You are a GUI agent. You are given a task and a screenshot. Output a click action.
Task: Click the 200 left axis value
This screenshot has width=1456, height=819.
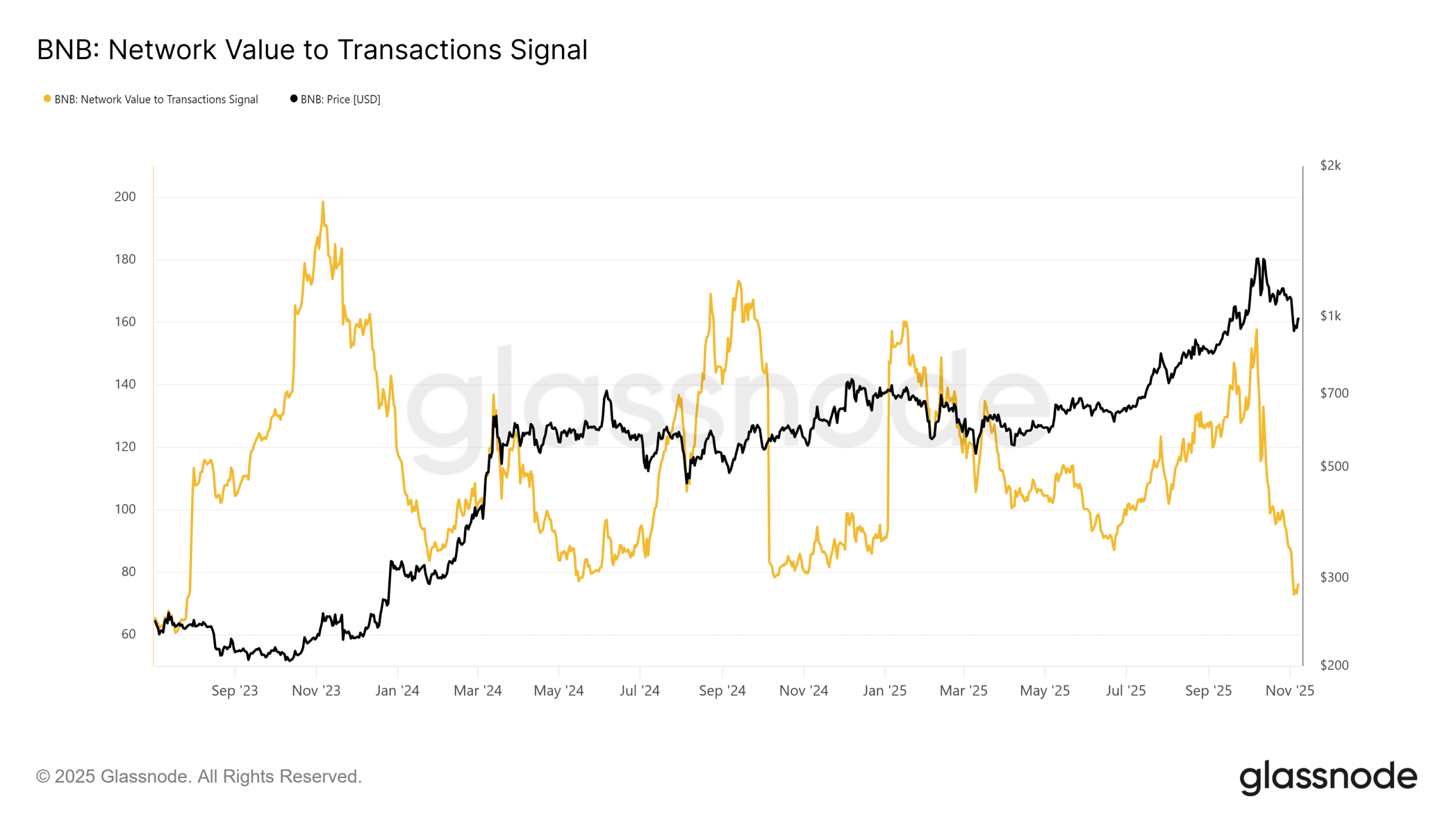click(x=125, y=197)
